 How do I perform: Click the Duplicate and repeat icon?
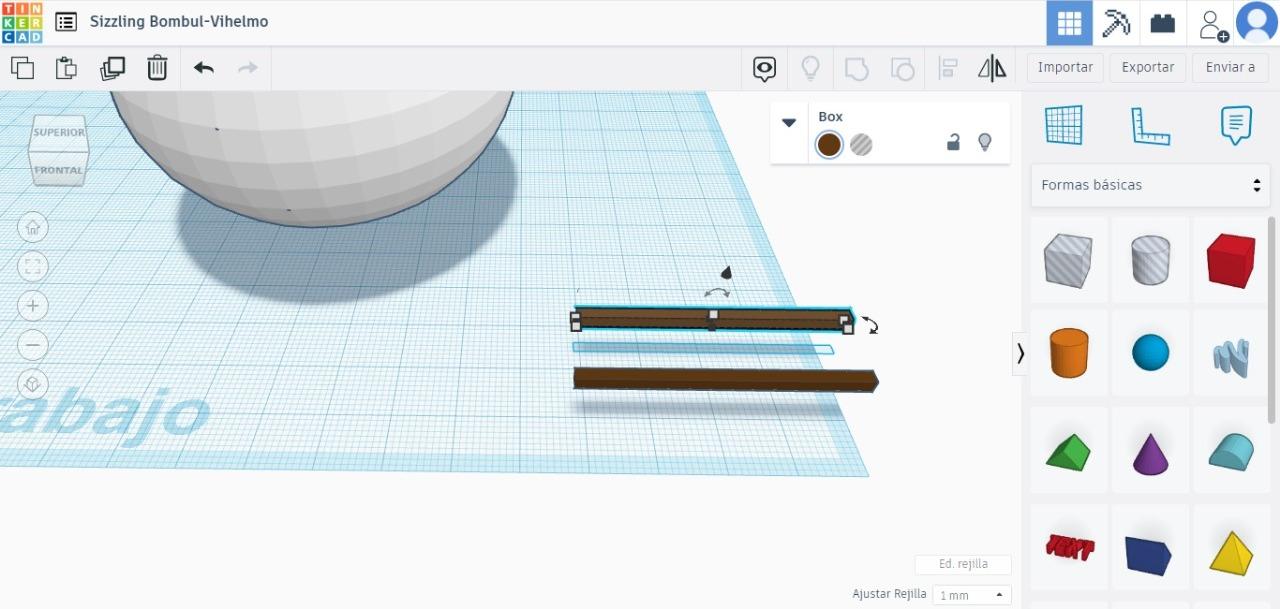pyautogui.click(x=112, y=68)
